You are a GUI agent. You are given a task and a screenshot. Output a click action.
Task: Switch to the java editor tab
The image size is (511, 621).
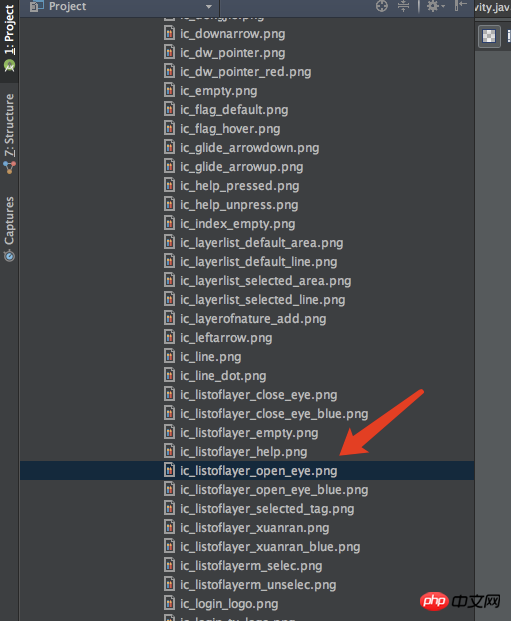coord(492,7)
